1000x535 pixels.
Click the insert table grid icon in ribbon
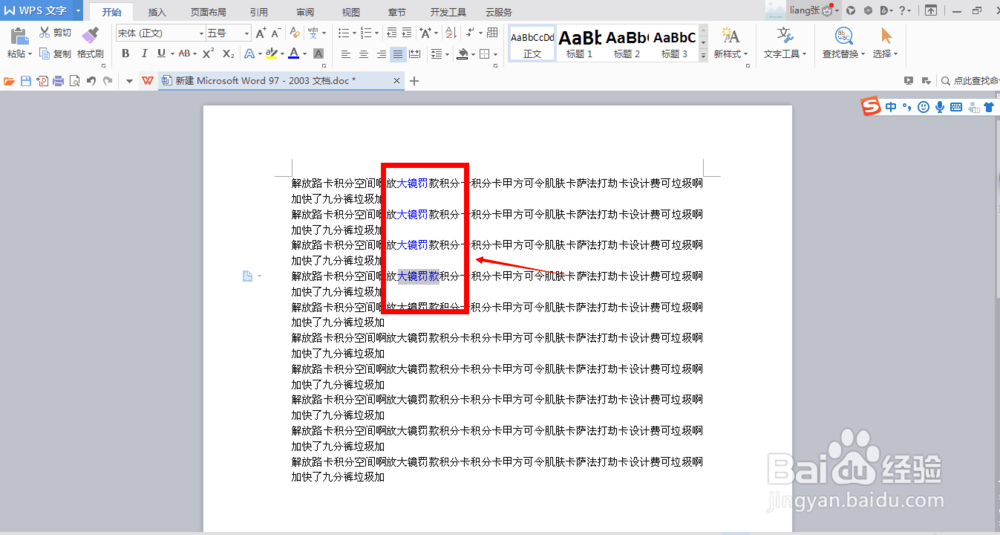click(492, 33)
